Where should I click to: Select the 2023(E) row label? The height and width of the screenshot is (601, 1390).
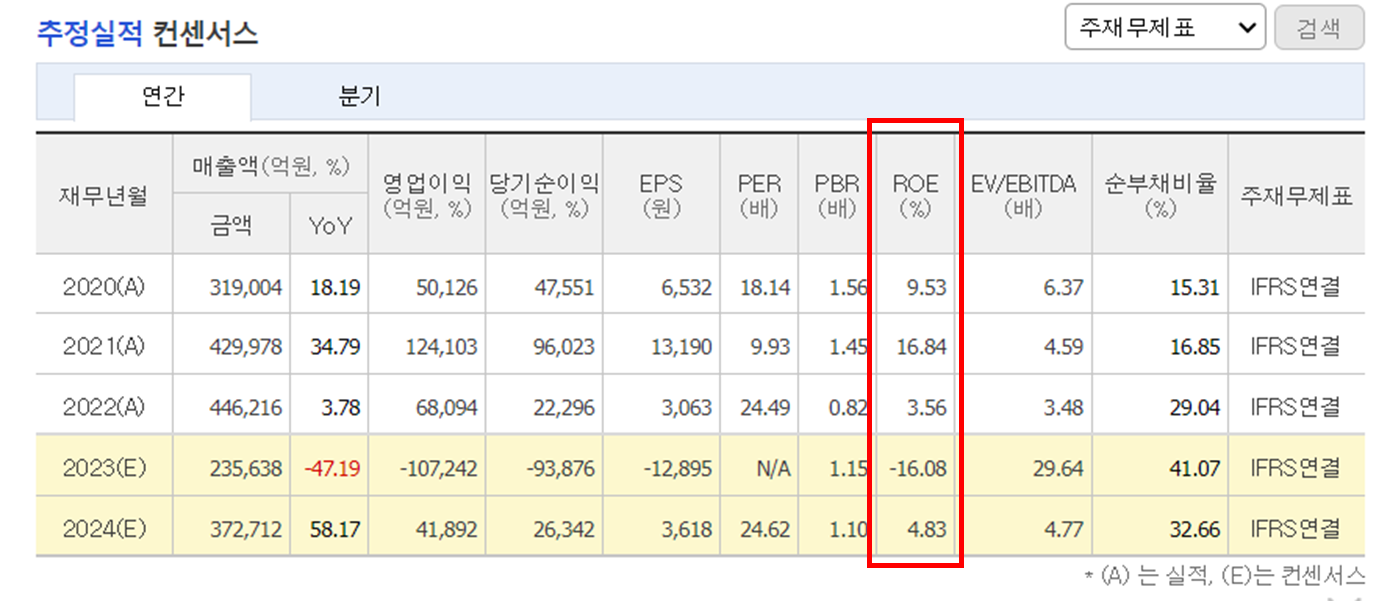pyautogui.click(x=104, y=467)
